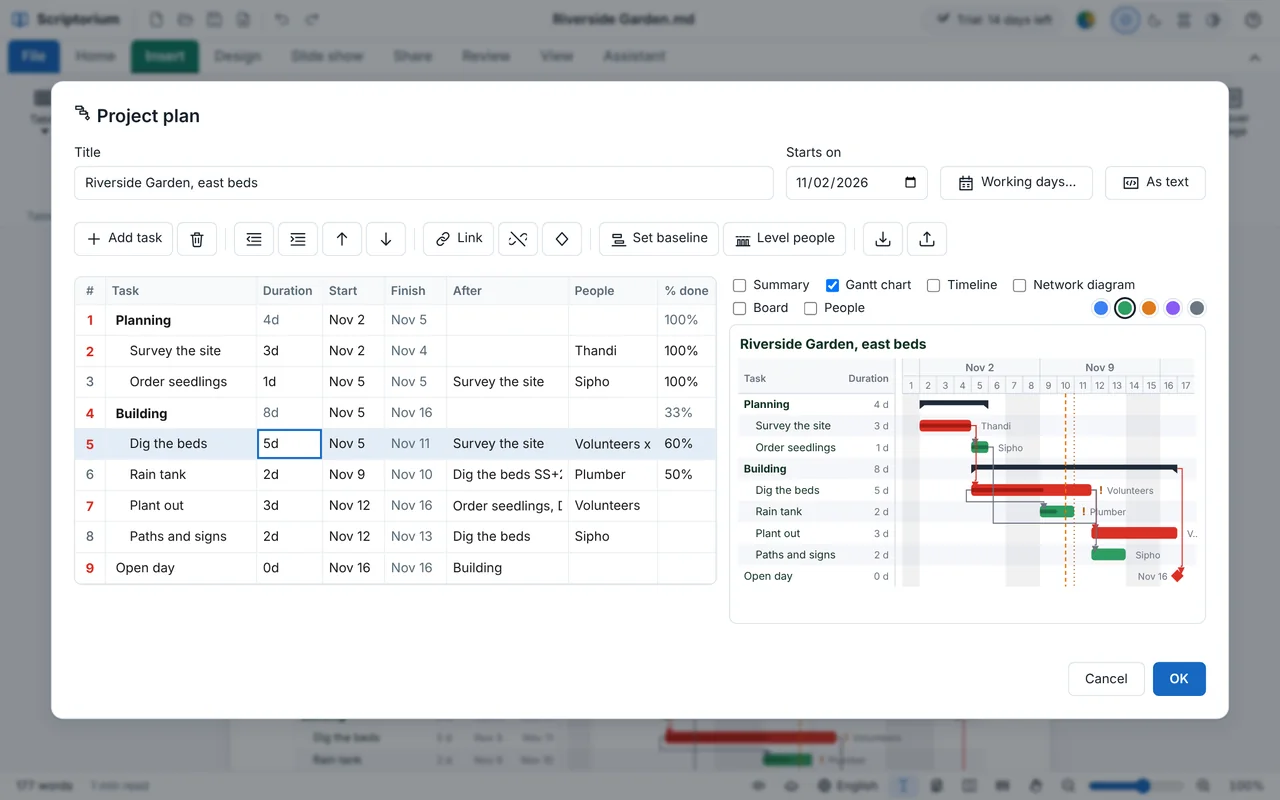Export the plan with the upload icon
Image resolution: width=1280 pixels, height=800 pixels.
pos(927,239)
